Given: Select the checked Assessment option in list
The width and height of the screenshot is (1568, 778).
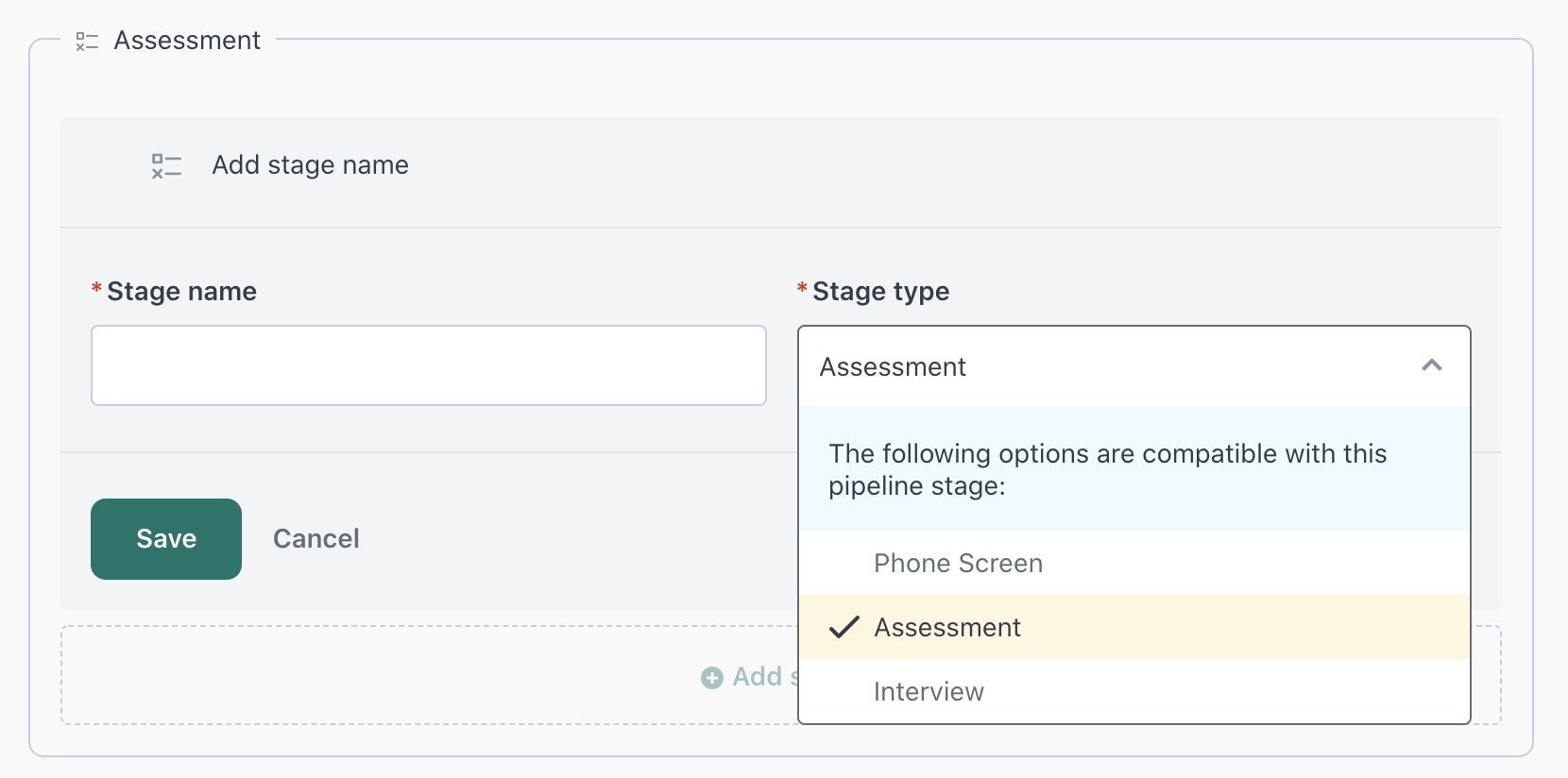Looking at the screenshot, I should [x=1134, y=627].
